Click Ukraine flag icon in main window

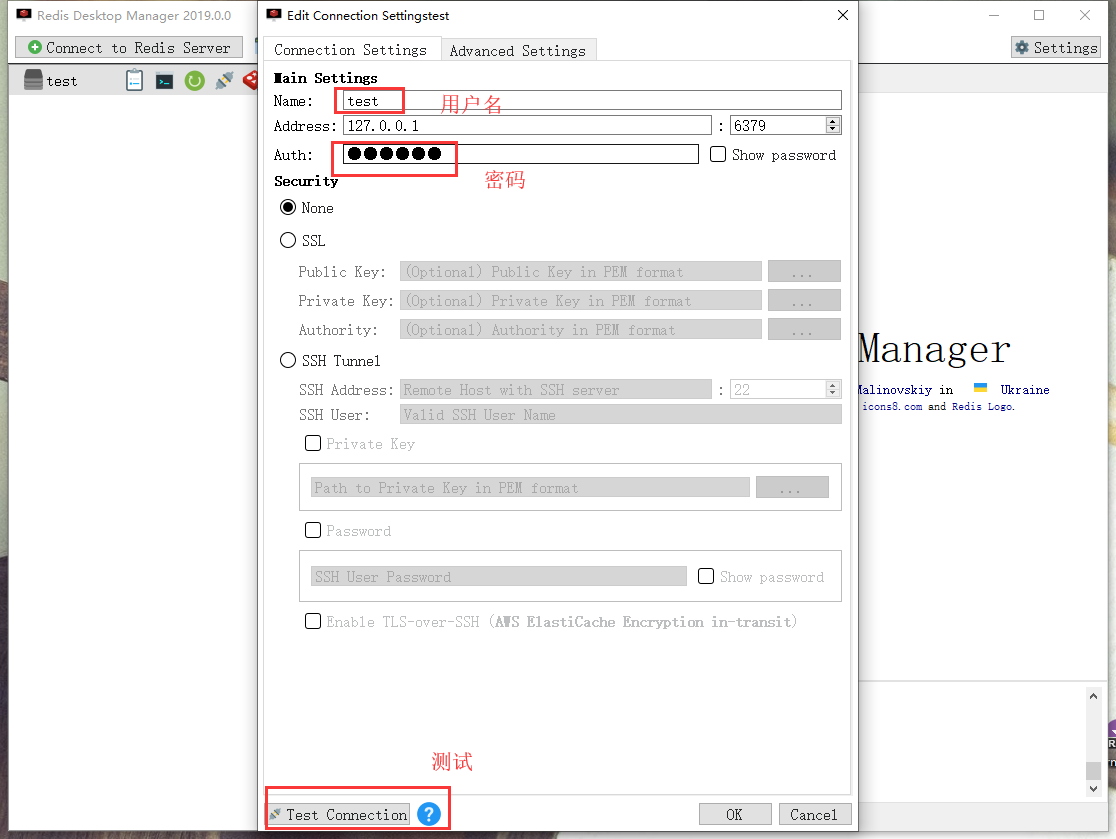tap(980, 388)
